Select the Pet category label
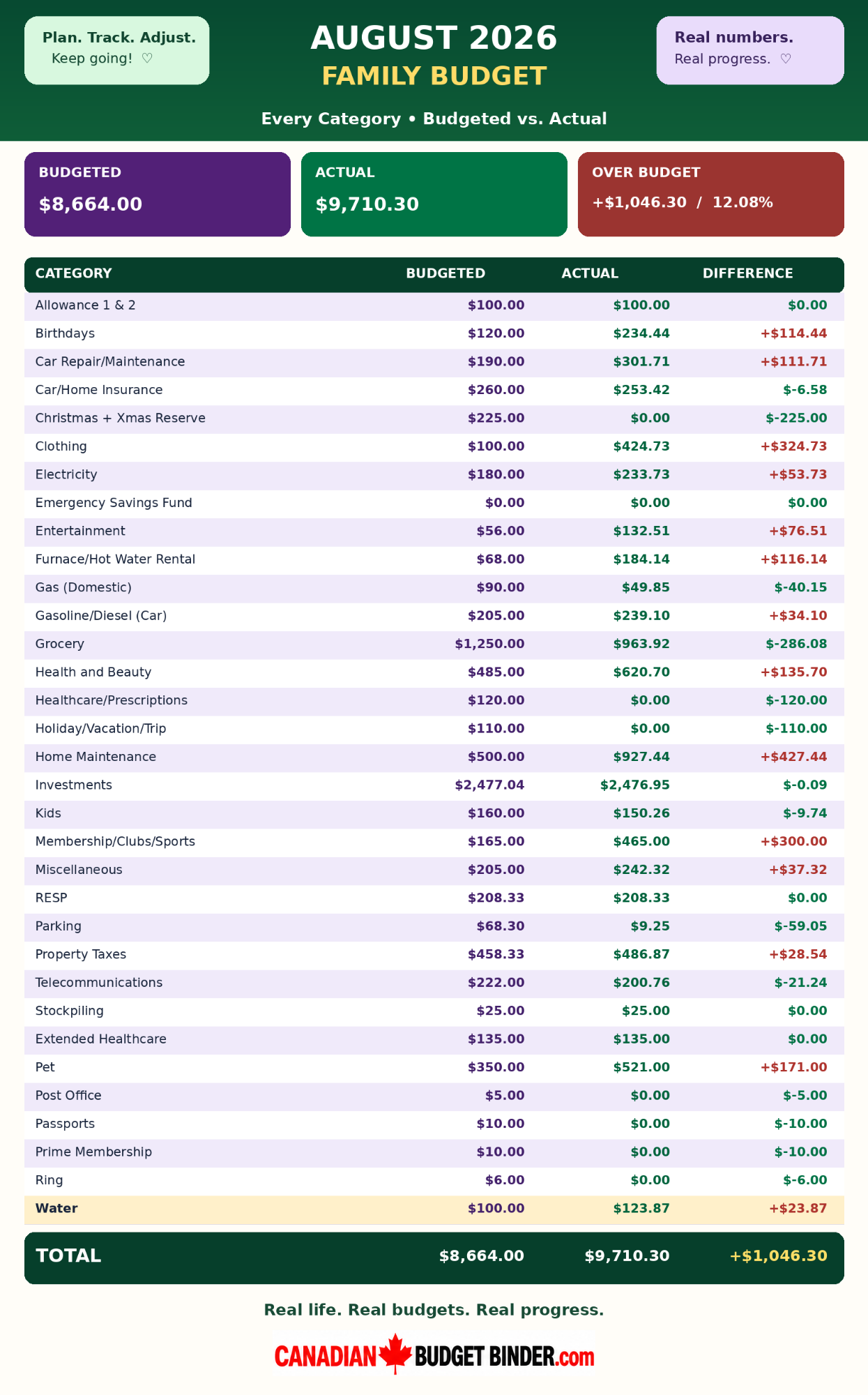Viewport: 868px width, 1395px height. click(45, 1067)
